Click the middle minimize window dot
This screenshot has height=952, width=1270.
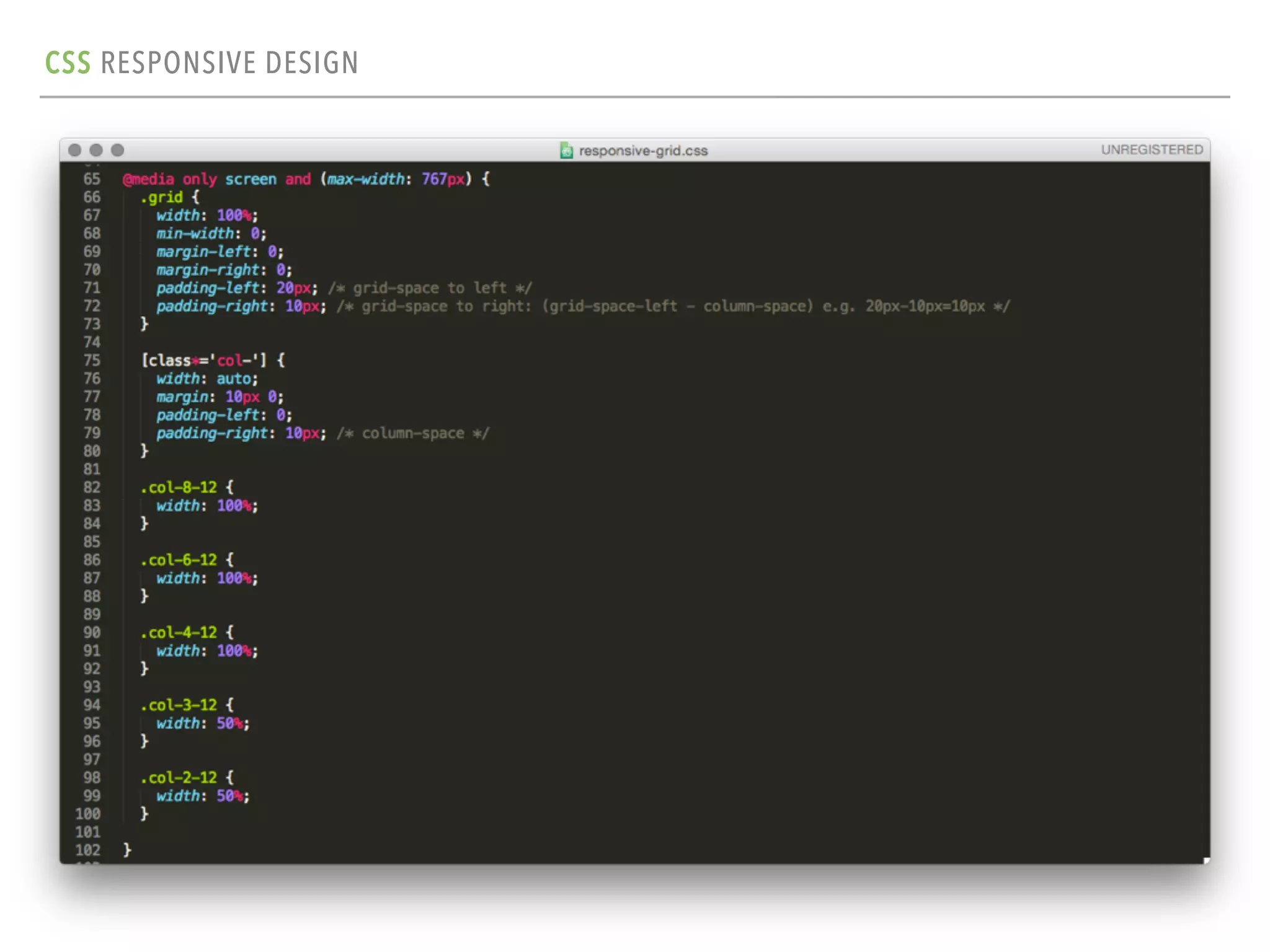click(x=96, y=150)
